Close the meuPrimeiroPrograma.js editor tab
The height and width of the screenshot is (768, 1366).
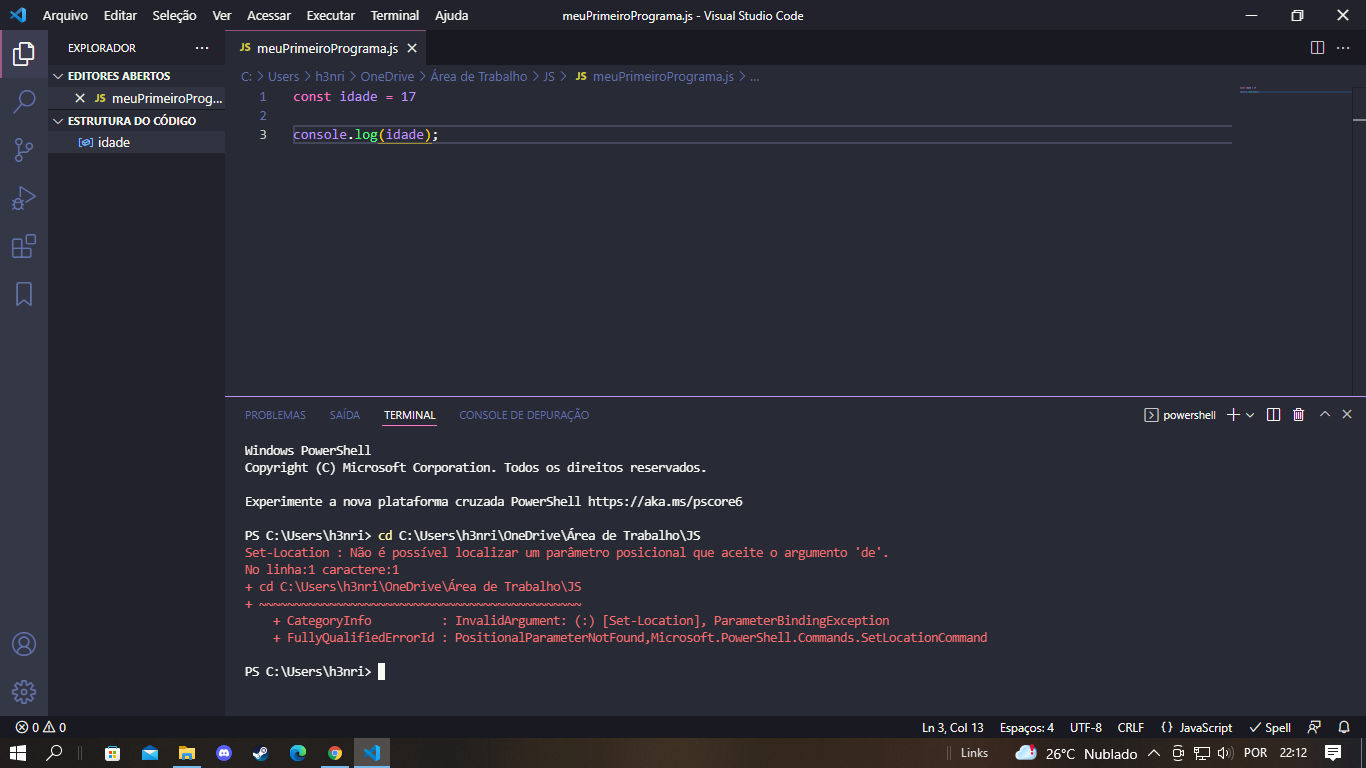(411, 48)
